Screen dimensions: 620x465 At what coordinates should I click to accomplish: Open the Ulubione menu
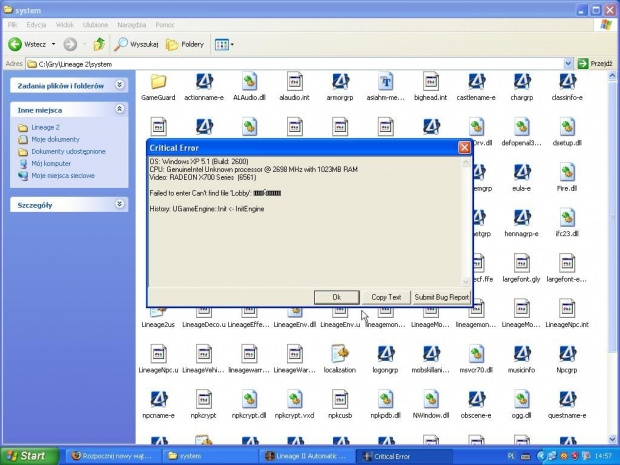[95, 25]
